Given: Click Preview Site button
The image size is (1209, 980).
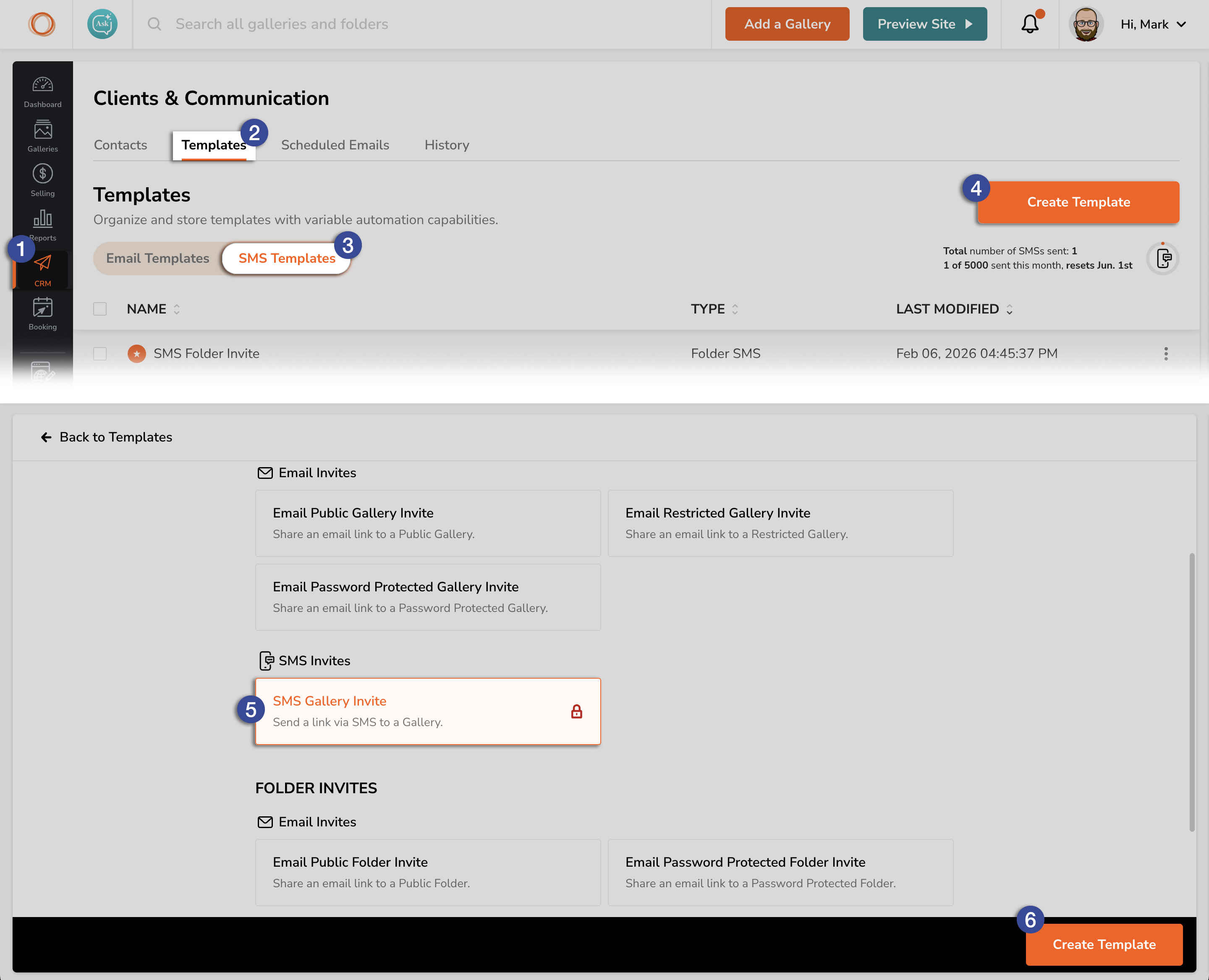Looking at the screenshot, I should point(925,24).
